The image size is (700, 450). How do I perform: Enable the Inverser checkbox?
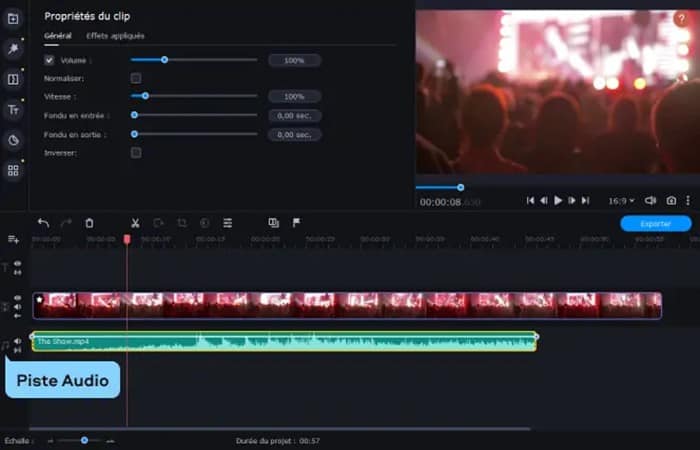[x=136, y=153]
